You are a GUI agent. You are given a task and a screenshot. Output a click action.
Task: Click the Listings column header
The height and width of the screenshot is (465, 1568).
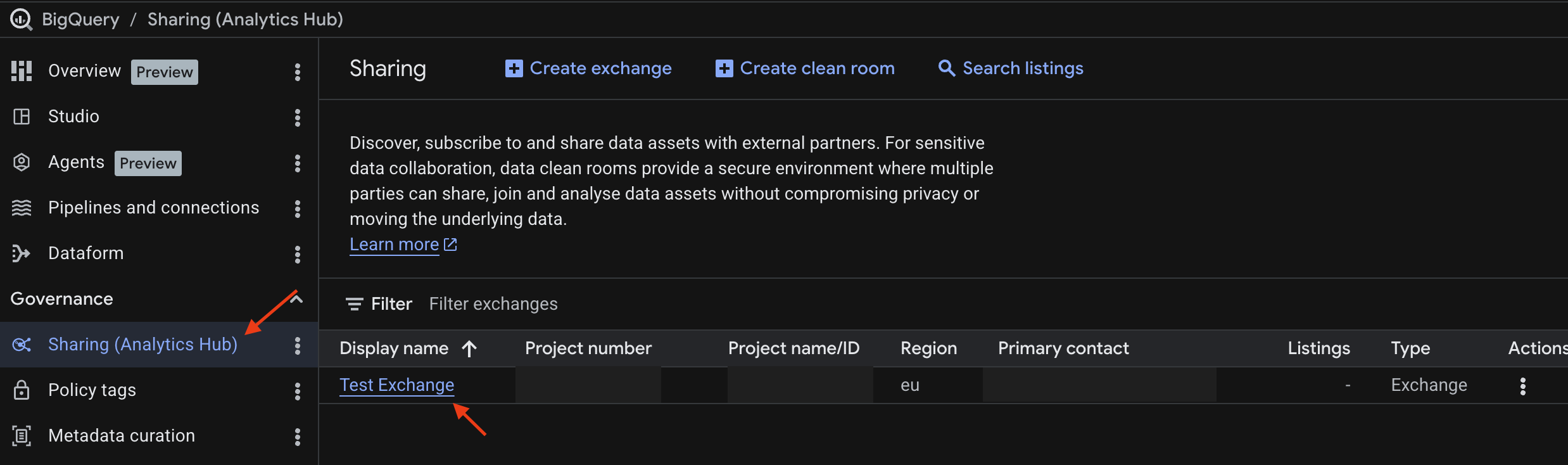(1319, 348)
